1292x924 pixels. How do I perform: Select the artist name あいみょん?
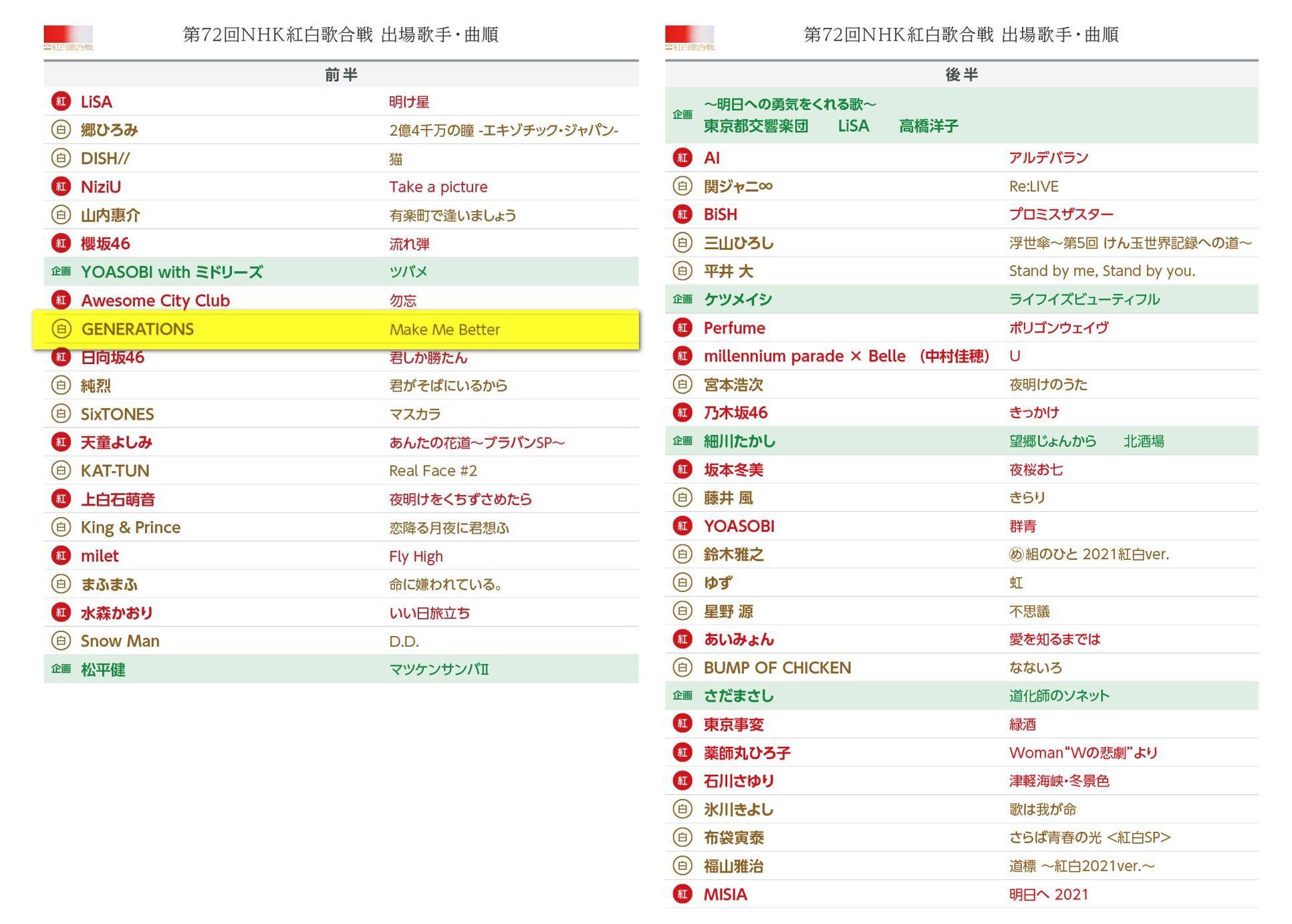click(739, 639)
